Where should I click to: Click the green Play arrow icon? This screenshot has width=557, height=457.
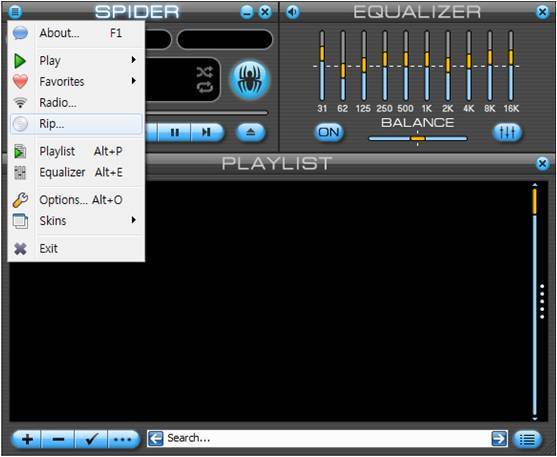pyautogui.click(x=20, y=61)
